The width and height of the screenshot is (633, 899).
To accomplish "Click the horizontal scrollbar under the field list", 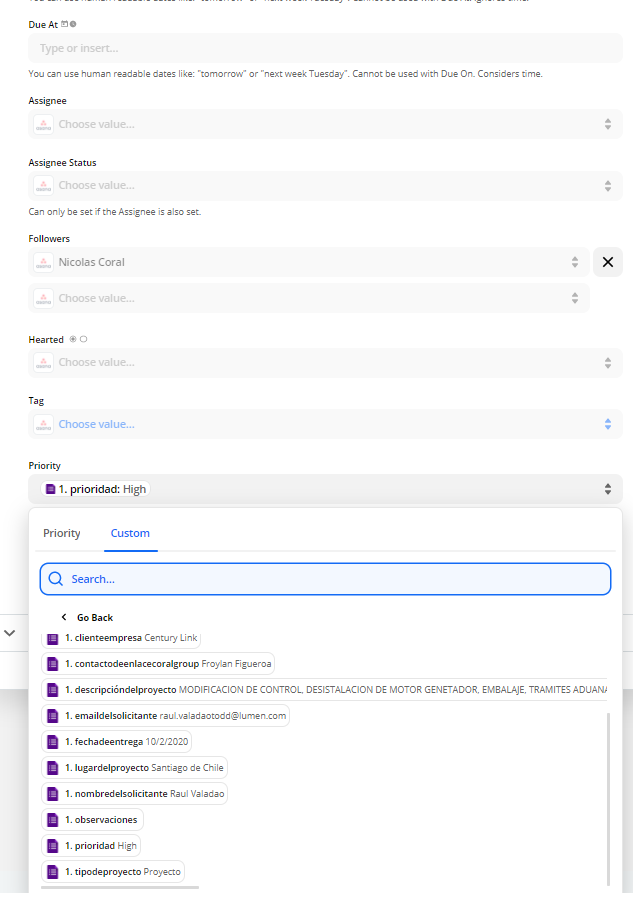I will 120,887.
